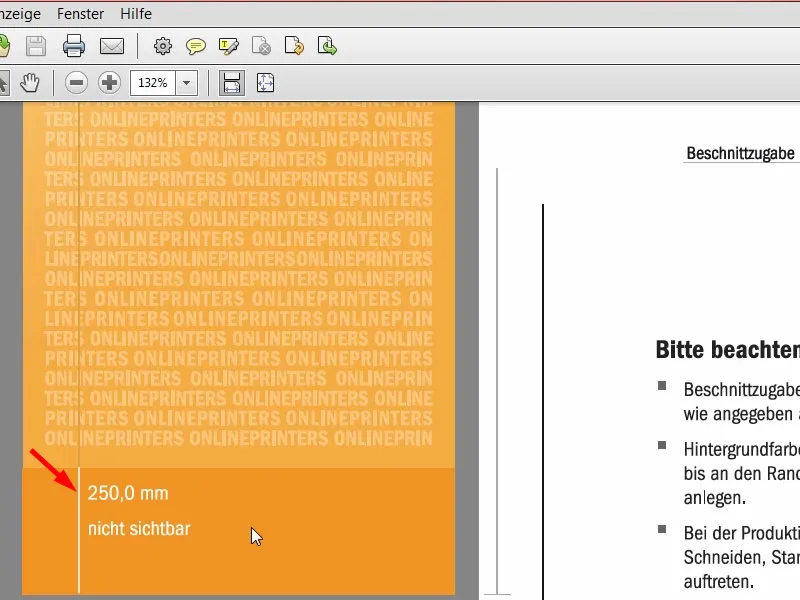Click the page icon with green arrow
The width and height of the screenshot is (800, 600).
pos(327,46)
